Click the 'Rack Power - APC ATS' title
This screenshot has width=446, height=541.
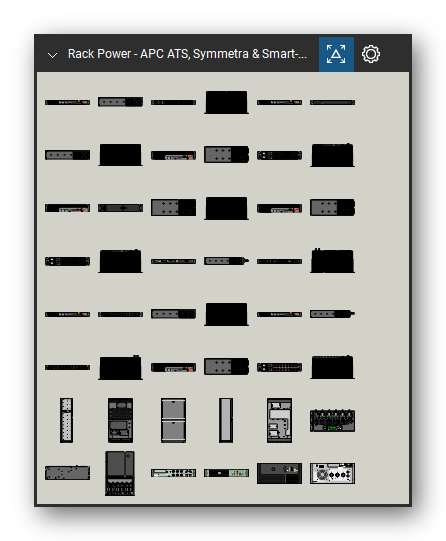187,54
